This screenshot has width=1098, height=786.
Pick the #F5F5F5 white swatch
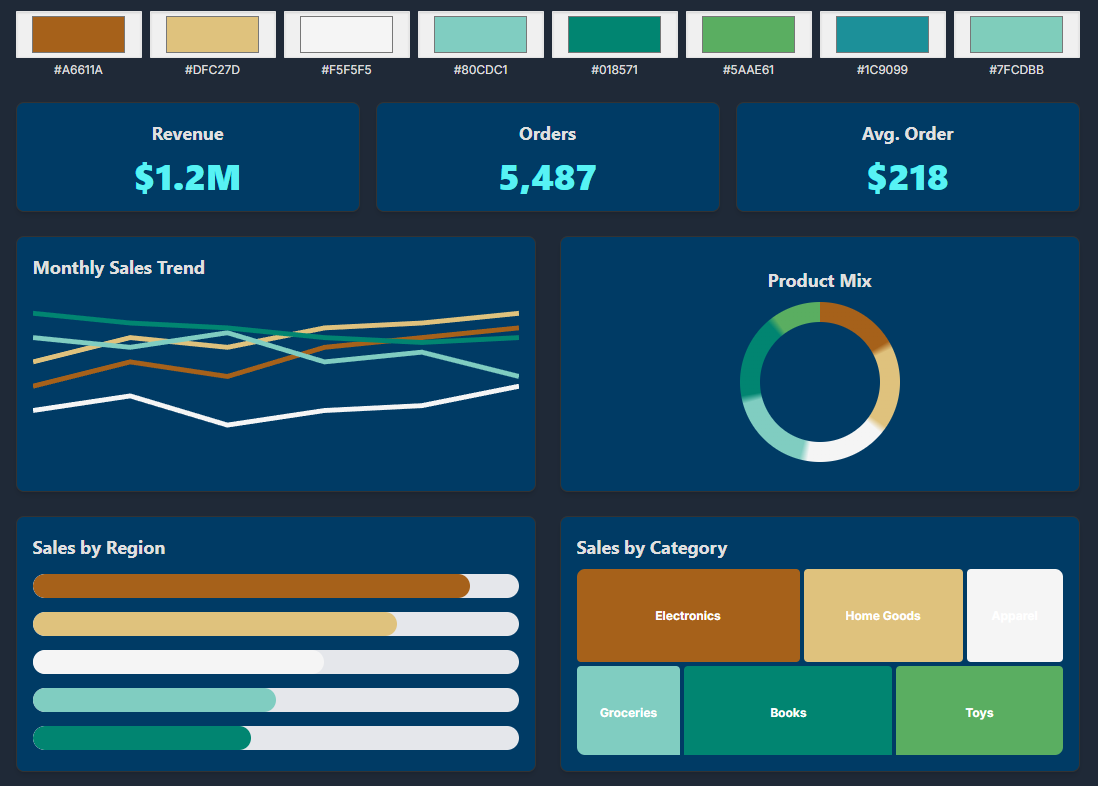tap(346, 33)
